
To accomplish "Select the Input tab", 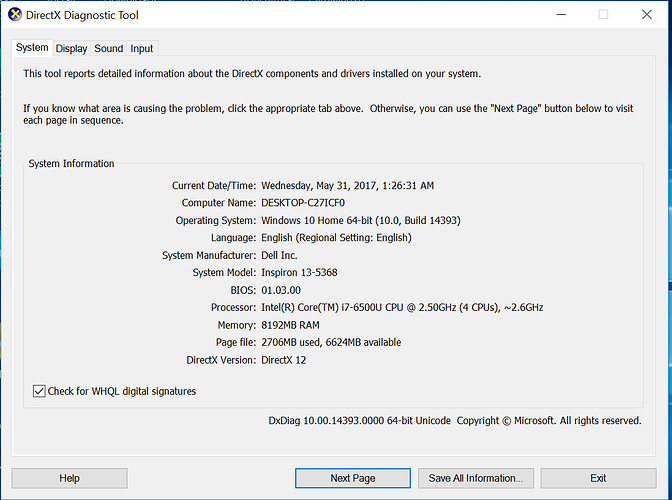I will [141, 48].
